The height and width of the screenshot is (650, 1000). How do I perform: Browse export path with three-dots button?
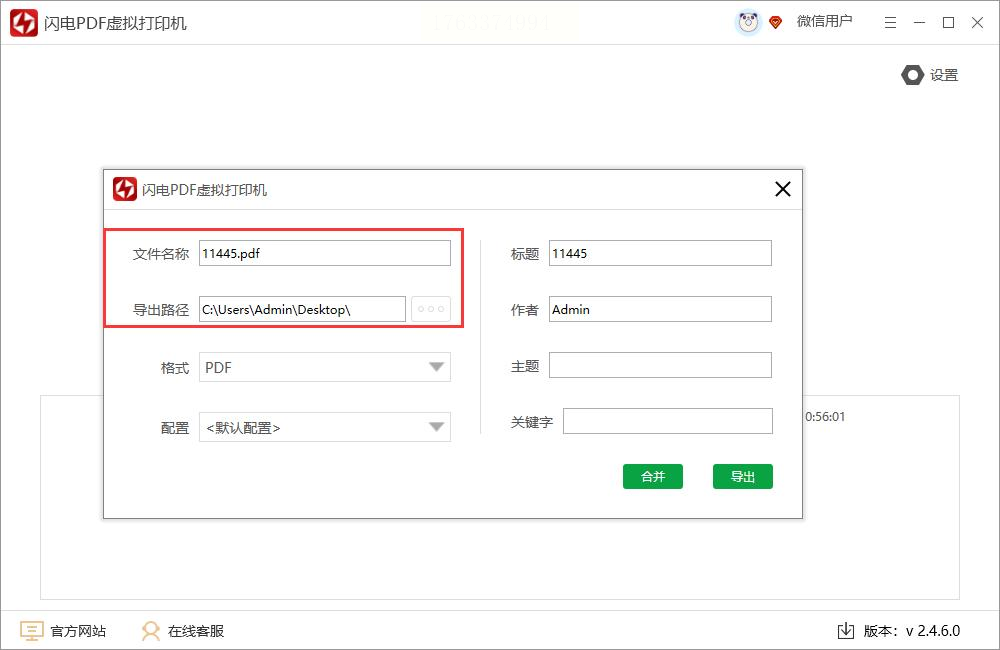431,309
